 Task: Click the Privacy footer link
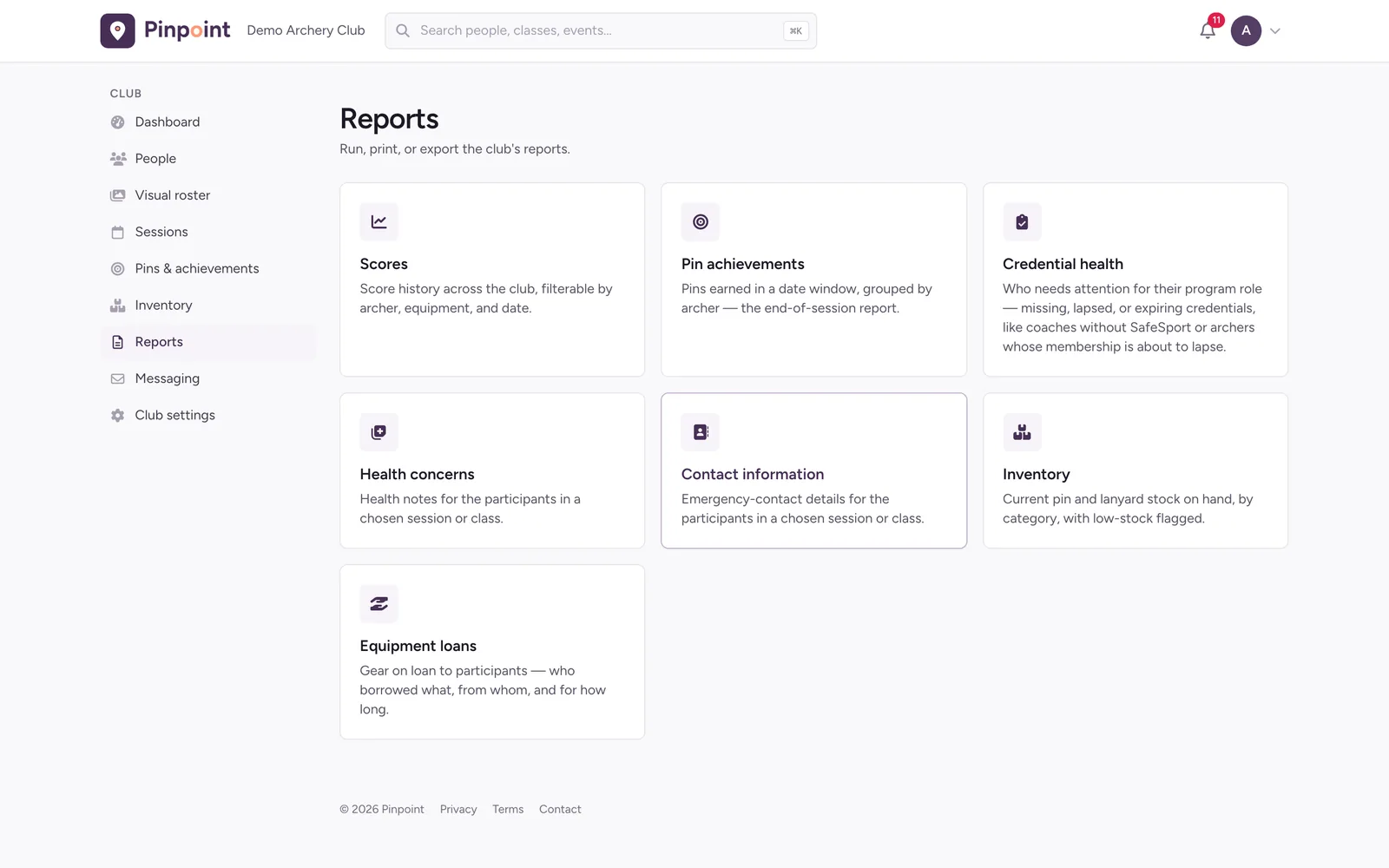pos(458,809)
